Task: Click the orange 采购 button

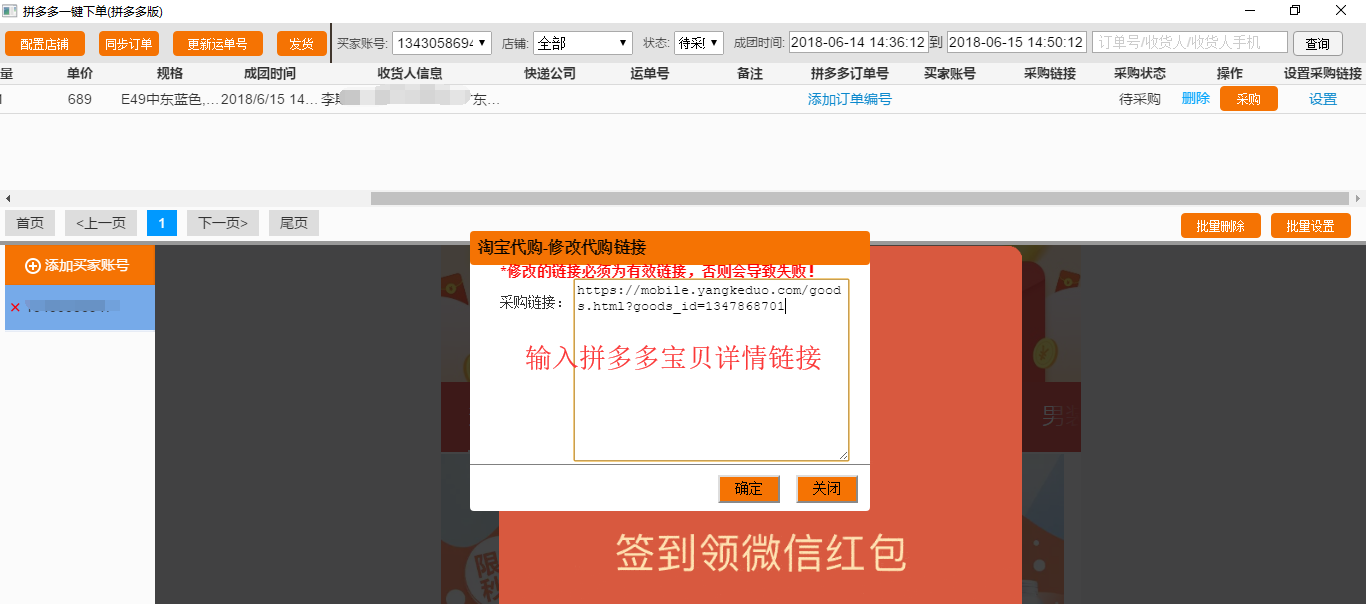Action: coord(1249,99)
